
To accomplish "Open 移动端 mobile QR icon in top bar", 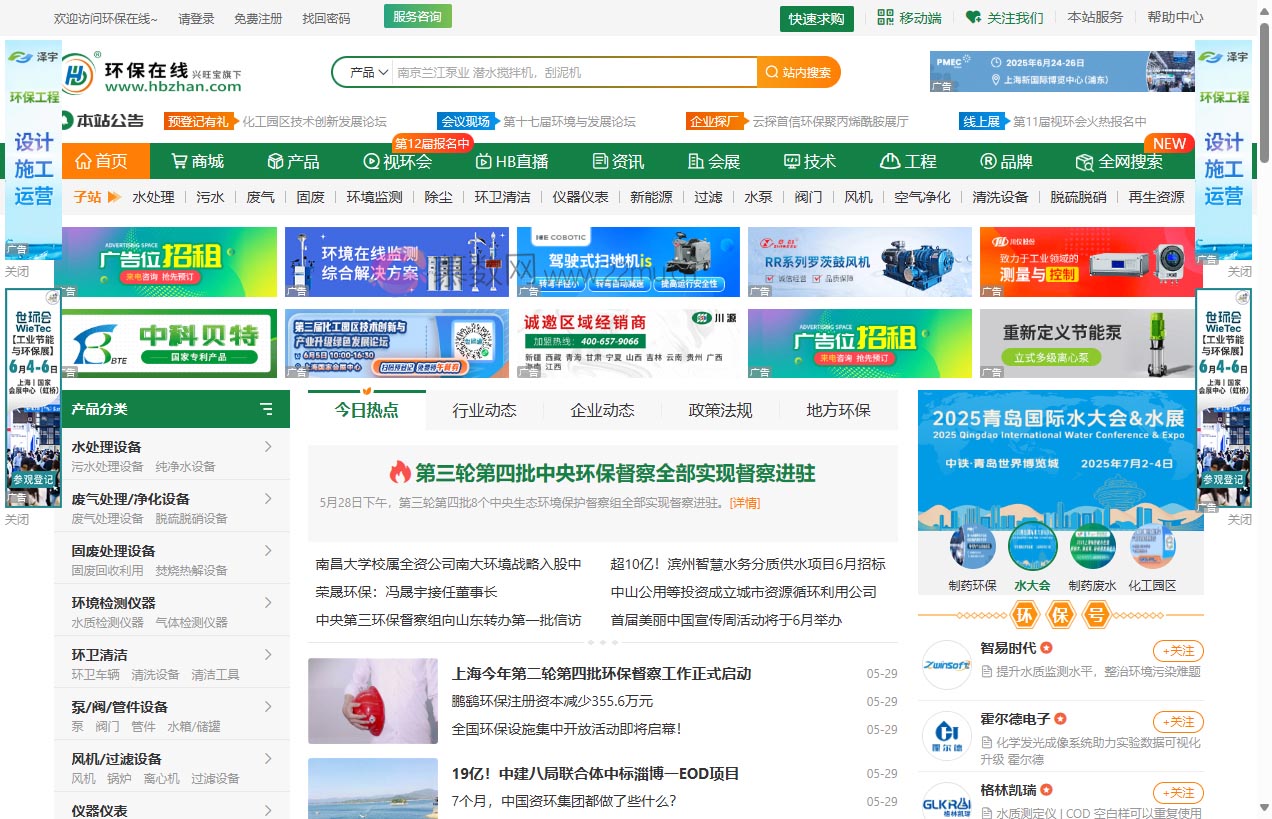I will (883, 17).
